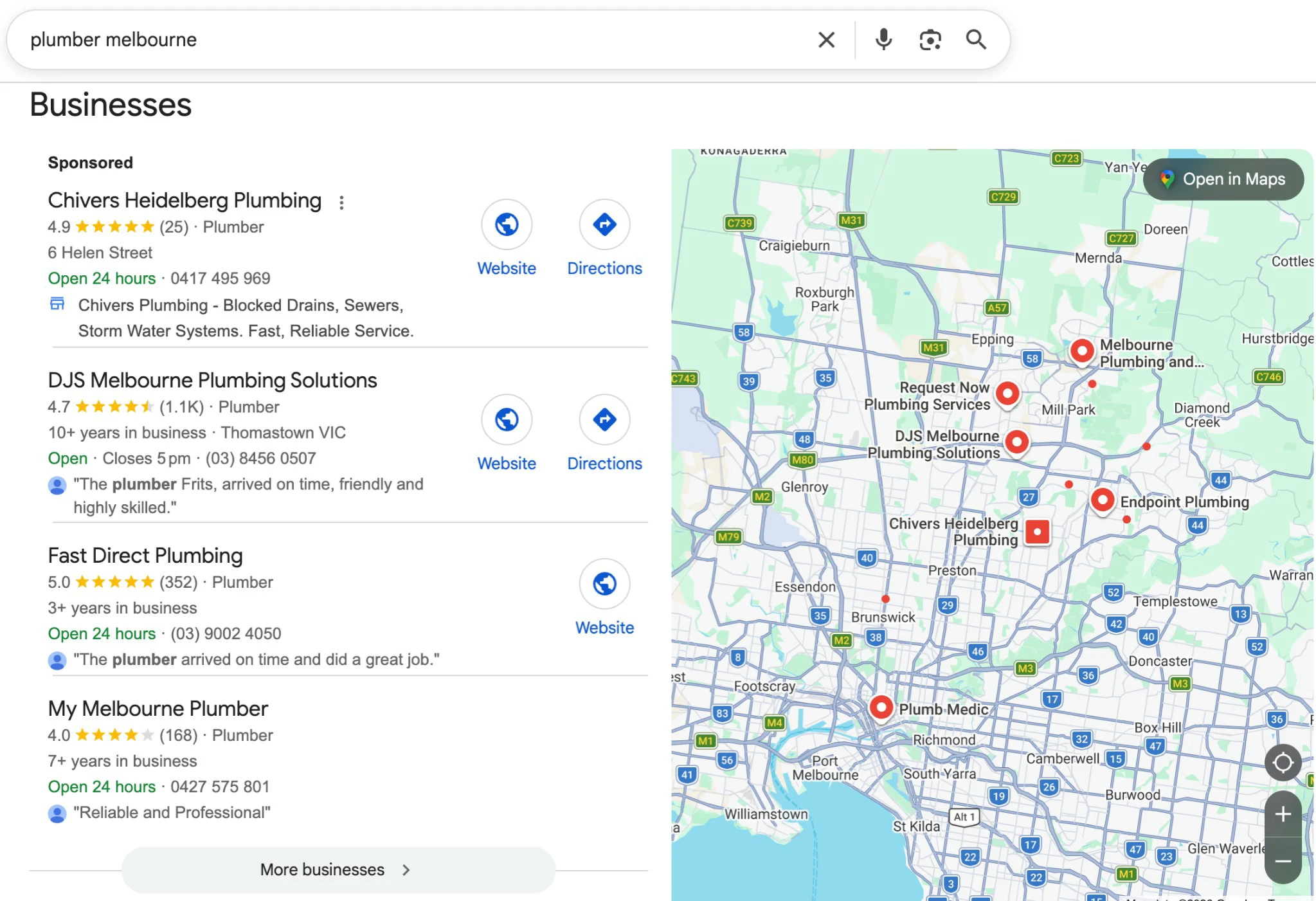Image resolution: width=1316 pixels, height=901 pixels.
Task: Click Open in Maps button
Action: pos(1223,179)
